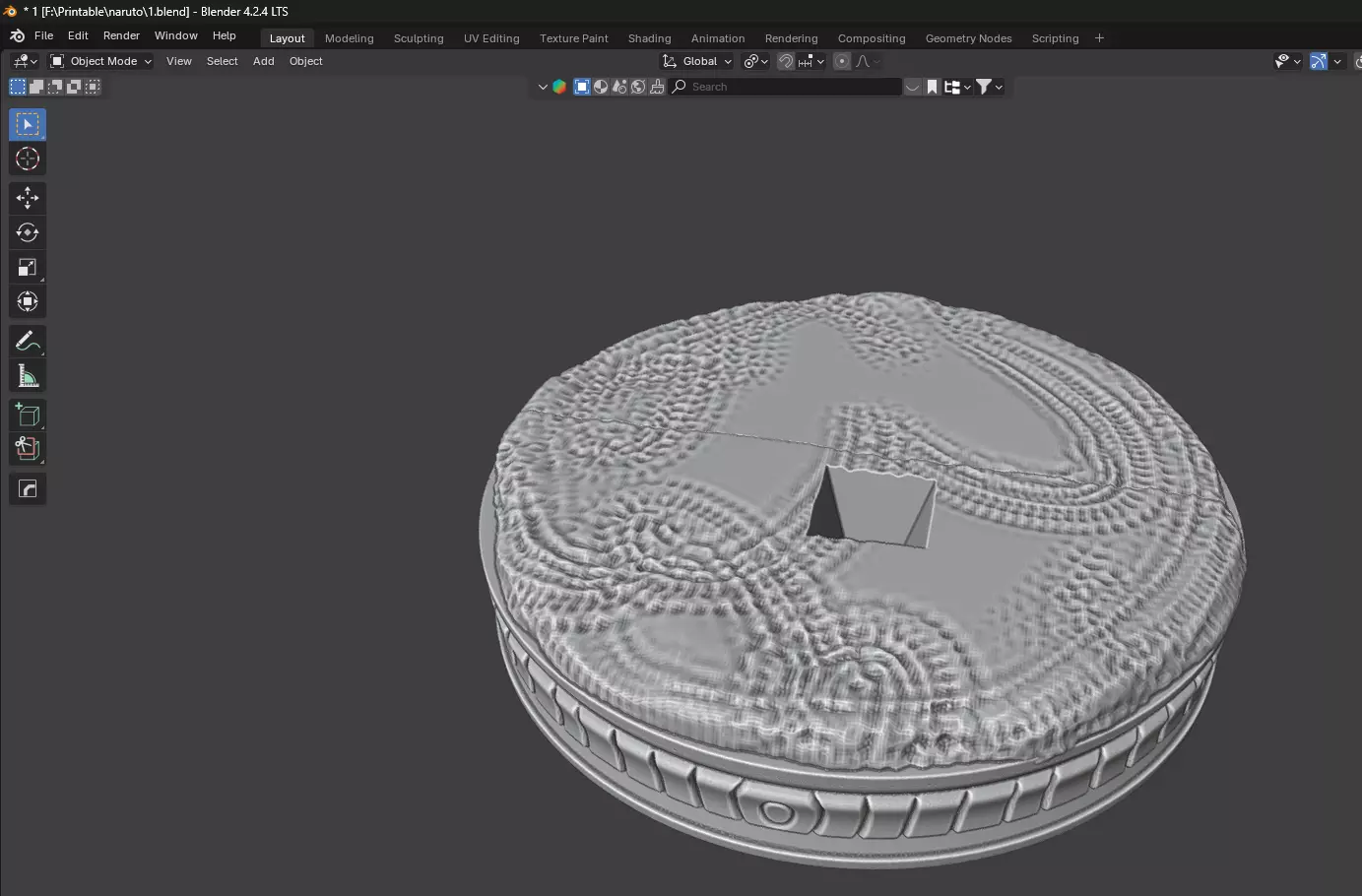Open the snapping options dropdown
1362x896 pixels.
click(x=811, y=61)
